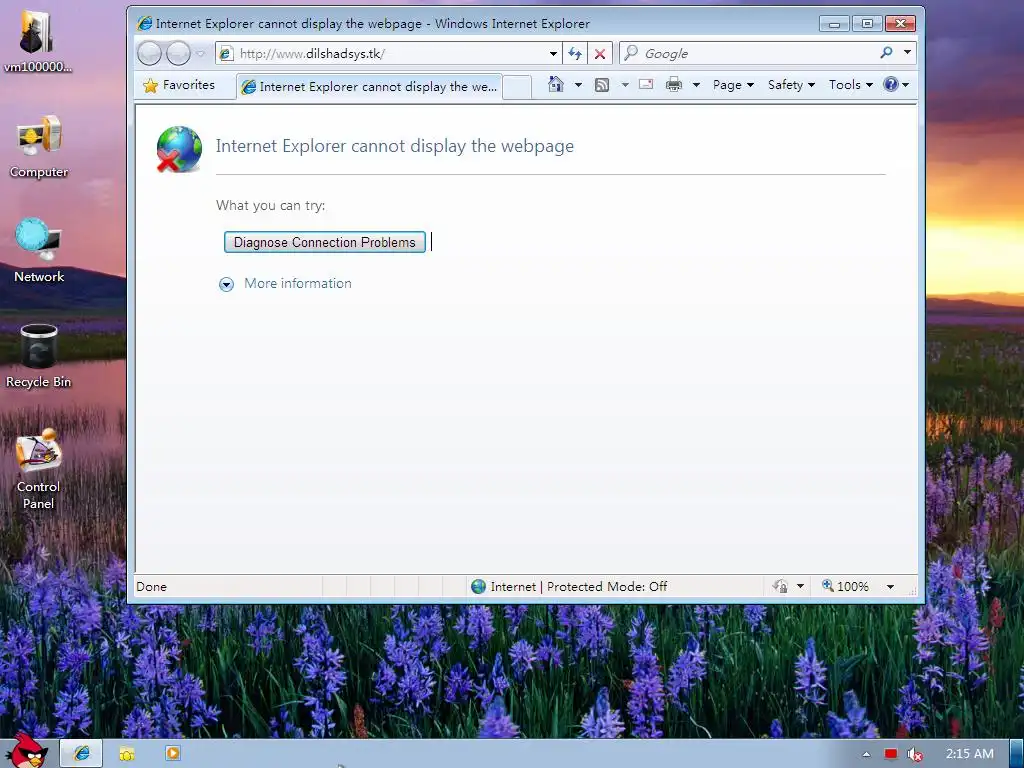Click the red Stop loading icon
1024x768 pixels.
[x=600, y=54]
